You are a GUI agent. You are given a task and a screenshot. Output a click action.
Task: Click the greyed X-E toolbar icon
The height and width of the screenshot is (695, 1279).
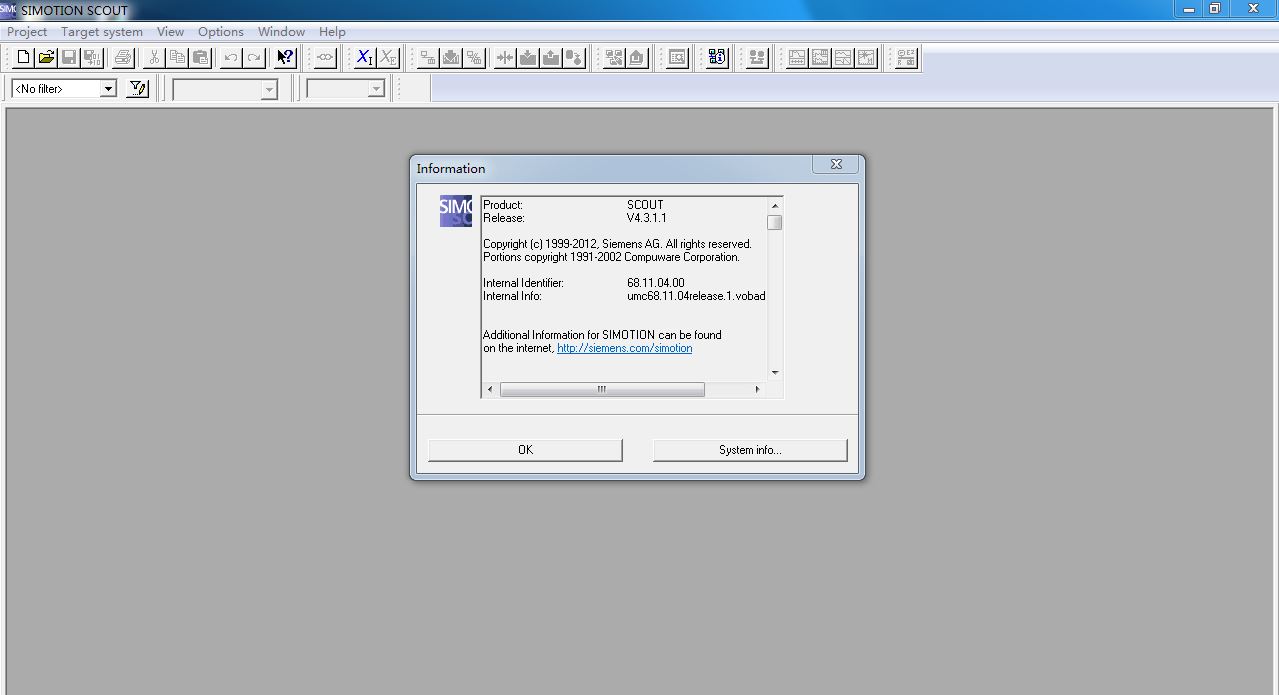click(388, 58)
